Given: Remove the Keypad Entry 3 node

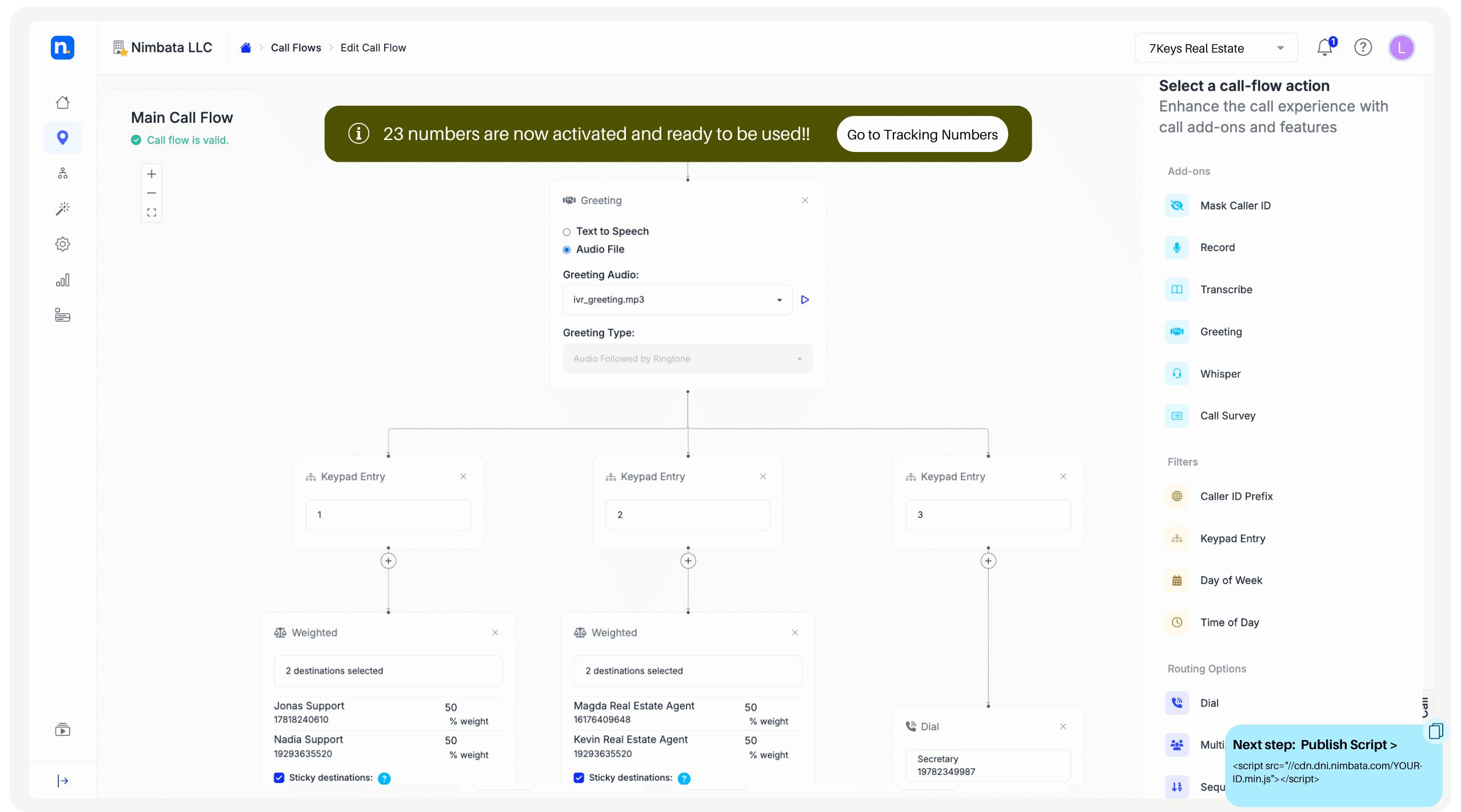Looking at the screenshot, I should tap(1063, 477).
